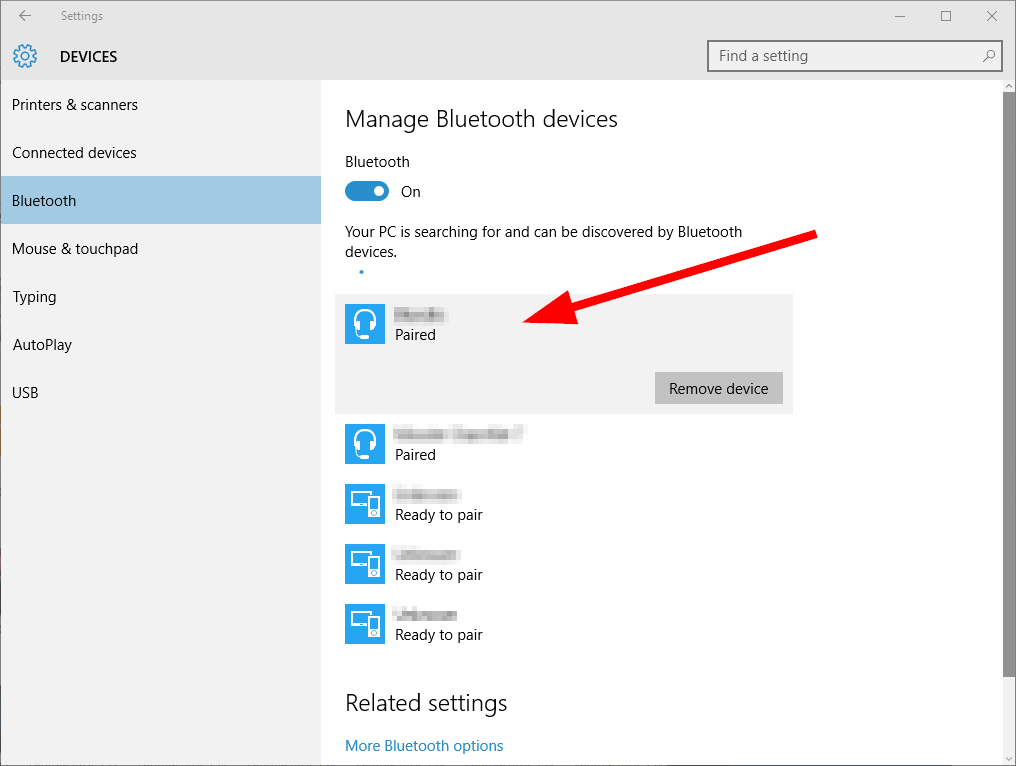The width and height of the screenshot is (1016, 766).
Task: Open More Bluetooth options link
Action: (424, 745)
